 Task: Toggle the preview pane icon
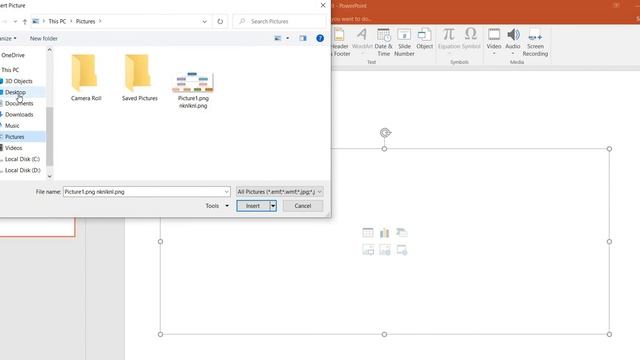(x=303, y=38)
